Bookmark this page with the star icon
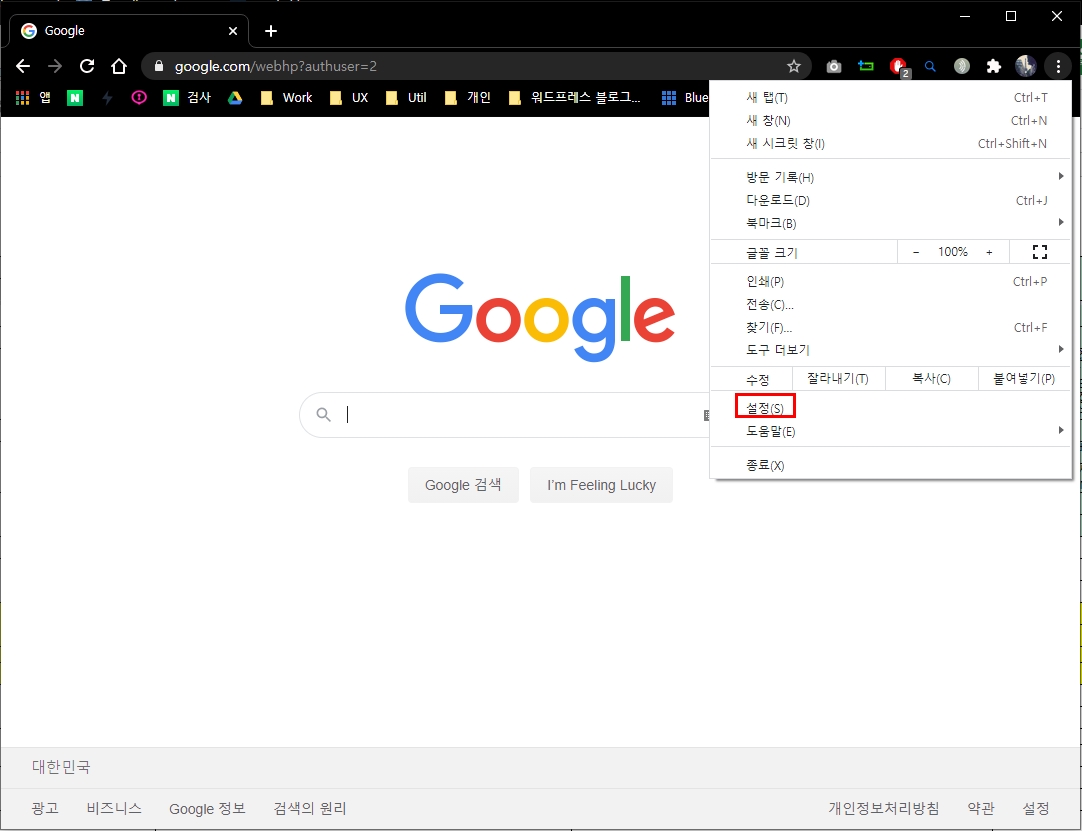 (794, 66)
